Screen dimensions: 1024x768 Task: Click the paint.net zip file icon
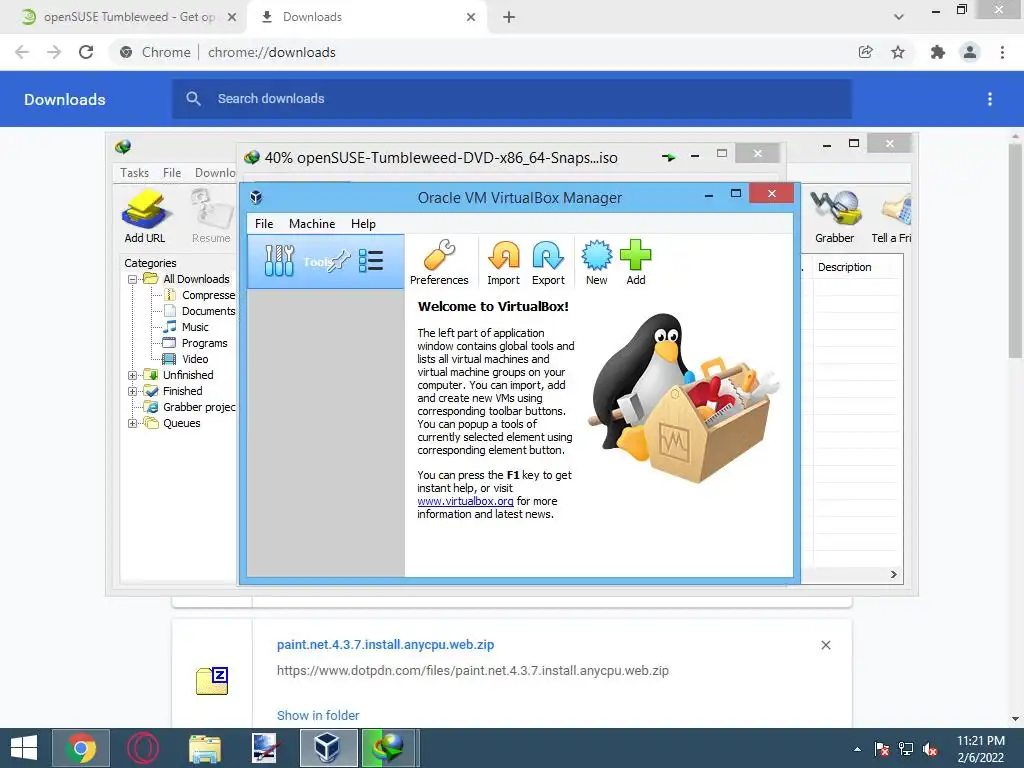coord(212,680)
